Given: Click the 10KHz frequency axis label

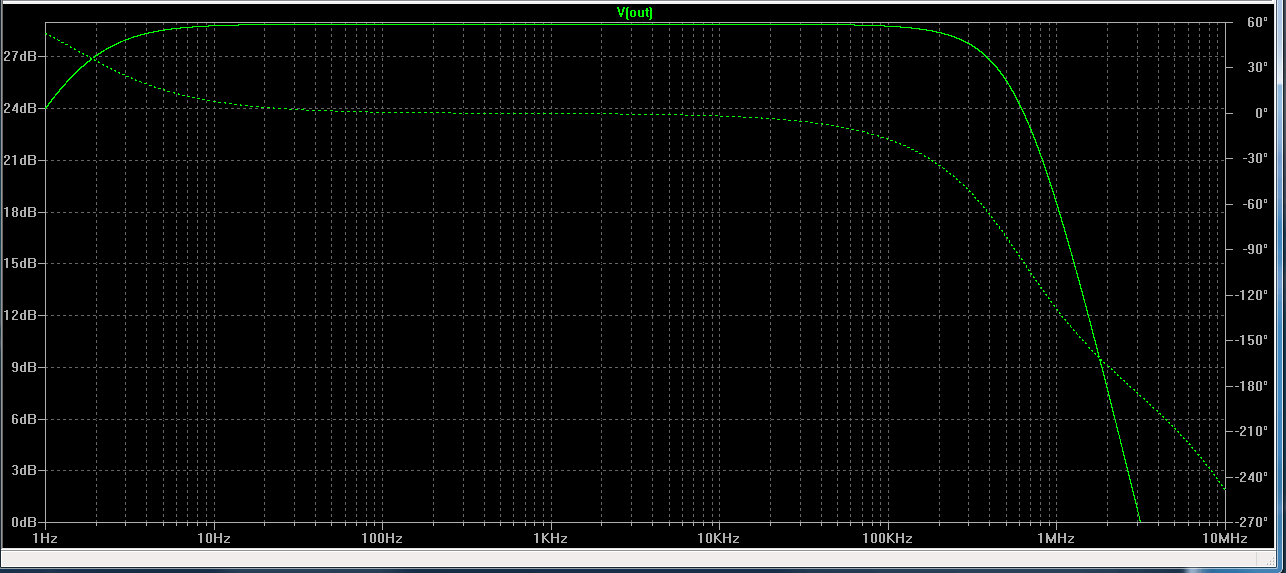Looking at the screenshot, I should [718, 538].
